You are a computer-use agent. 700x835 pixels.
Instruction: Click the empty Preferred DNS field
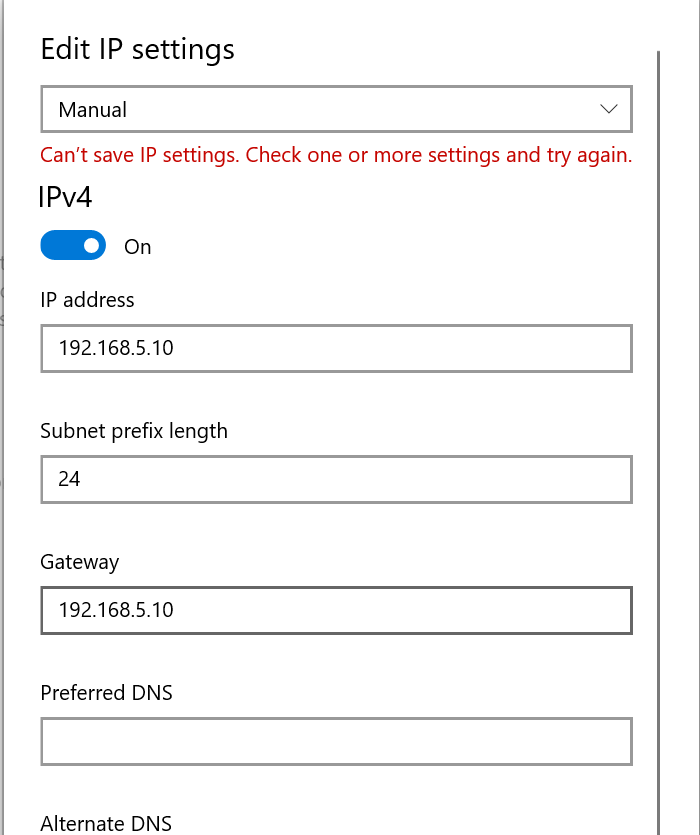(x=336, y=741)
